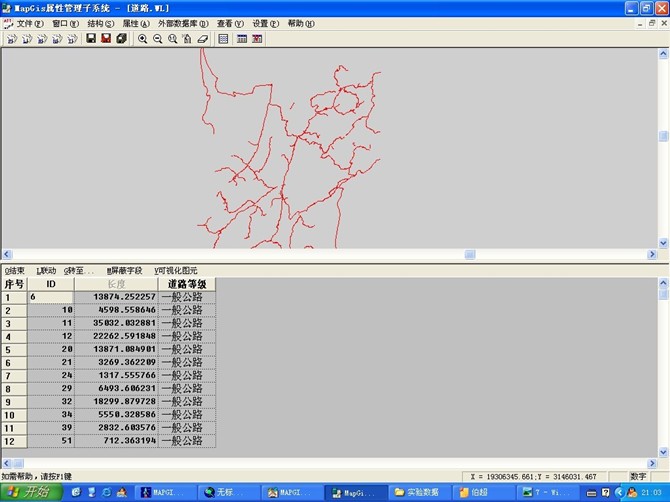Click the zoom out magnifier icon

tap(158, 39)
